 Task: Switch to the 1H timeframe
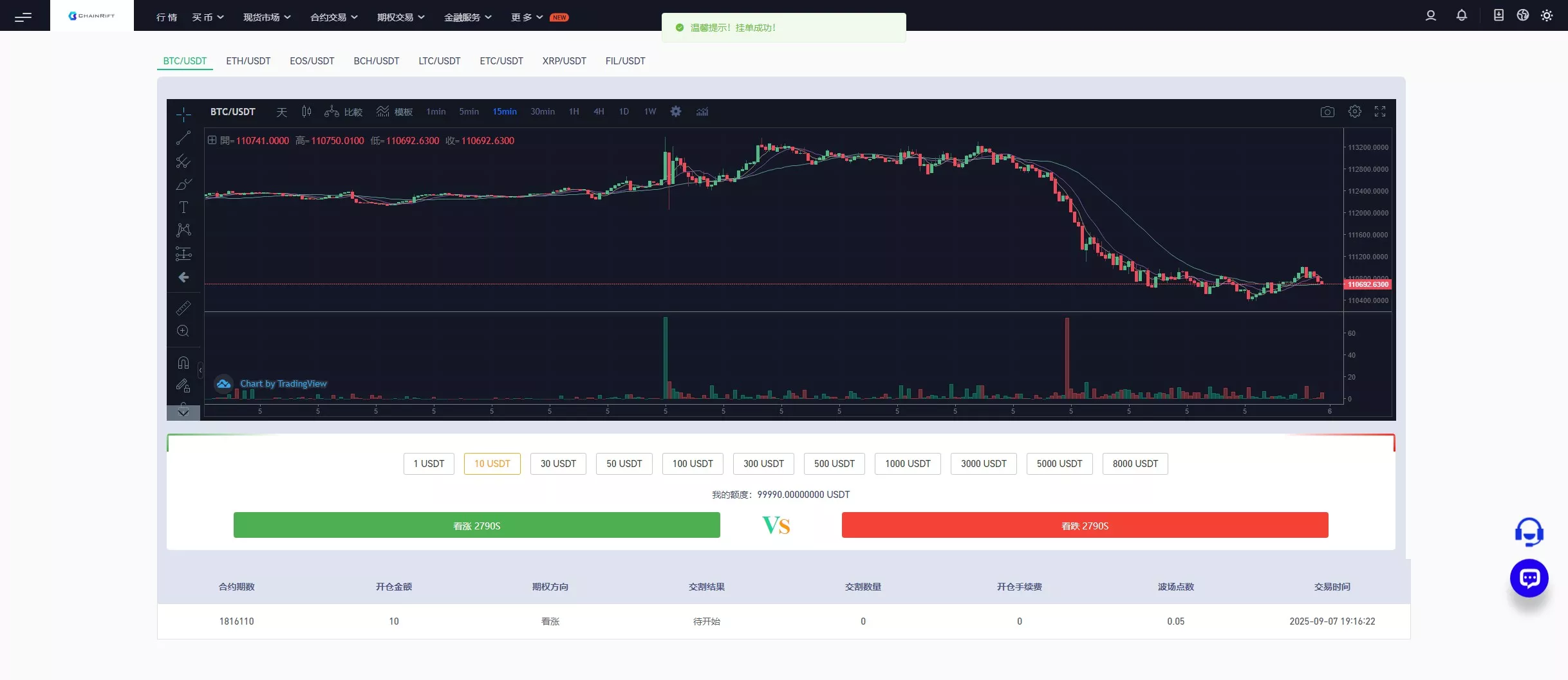(x=574, y=112)
